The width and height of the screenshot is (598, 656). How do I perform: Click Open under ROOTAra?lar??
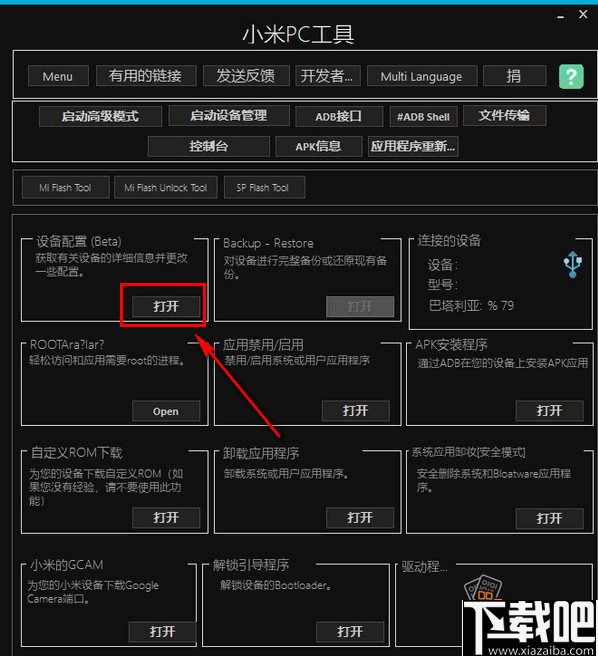pos(166,411)
